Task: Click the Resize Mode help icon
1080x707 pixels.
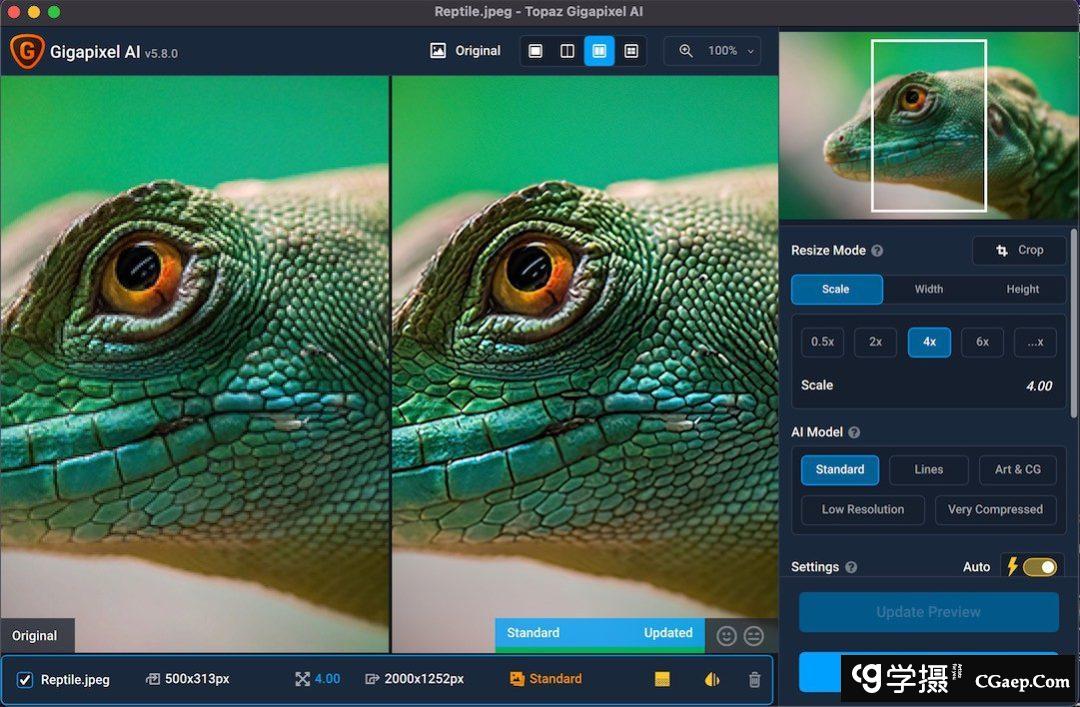Action: 877,251
